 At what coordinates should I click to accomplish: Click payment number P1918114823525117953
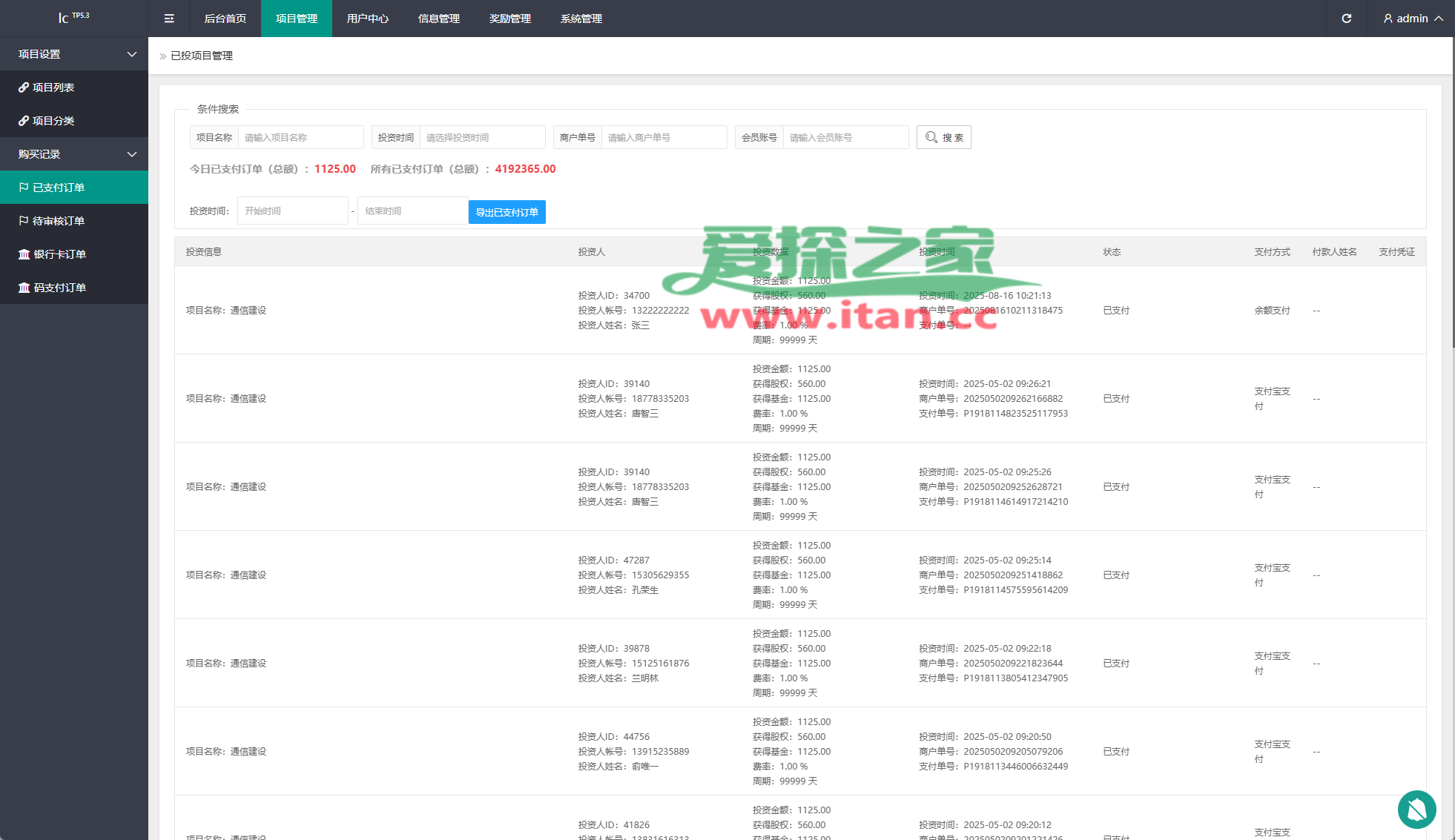(1016, 414)
